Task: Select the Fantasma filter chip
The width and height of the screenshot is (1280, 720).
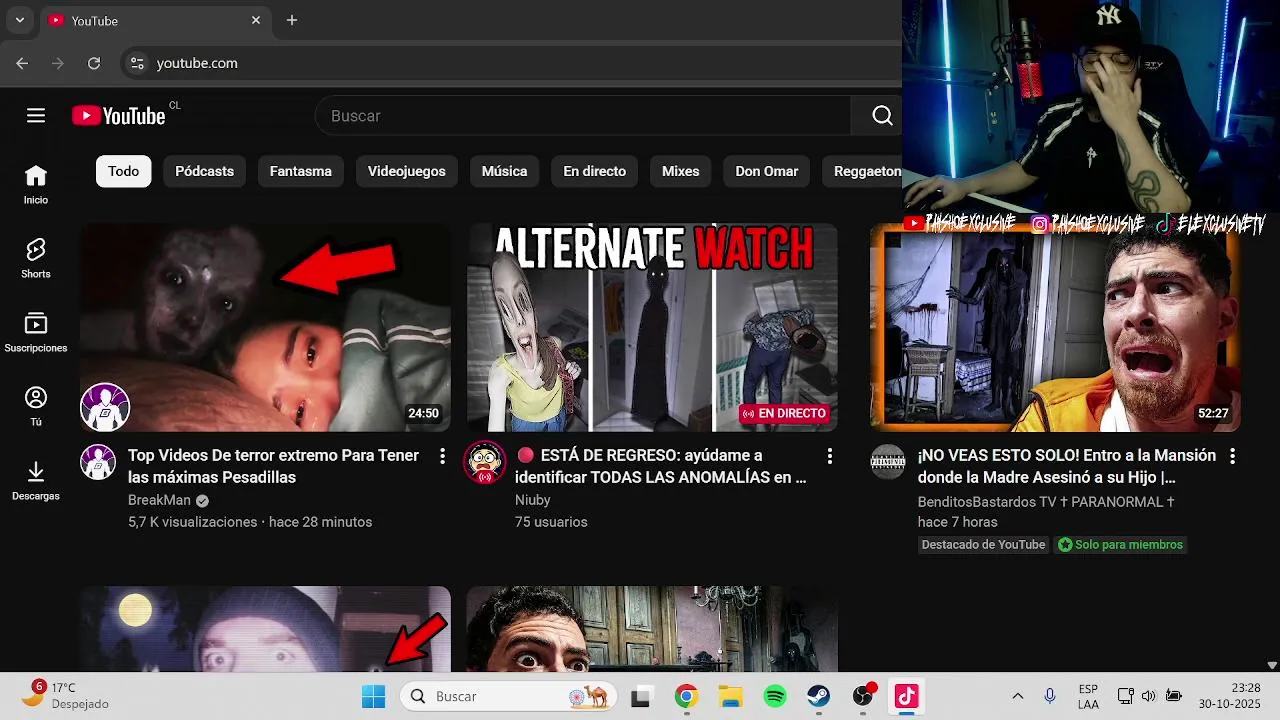Action: tap(301, 171)
